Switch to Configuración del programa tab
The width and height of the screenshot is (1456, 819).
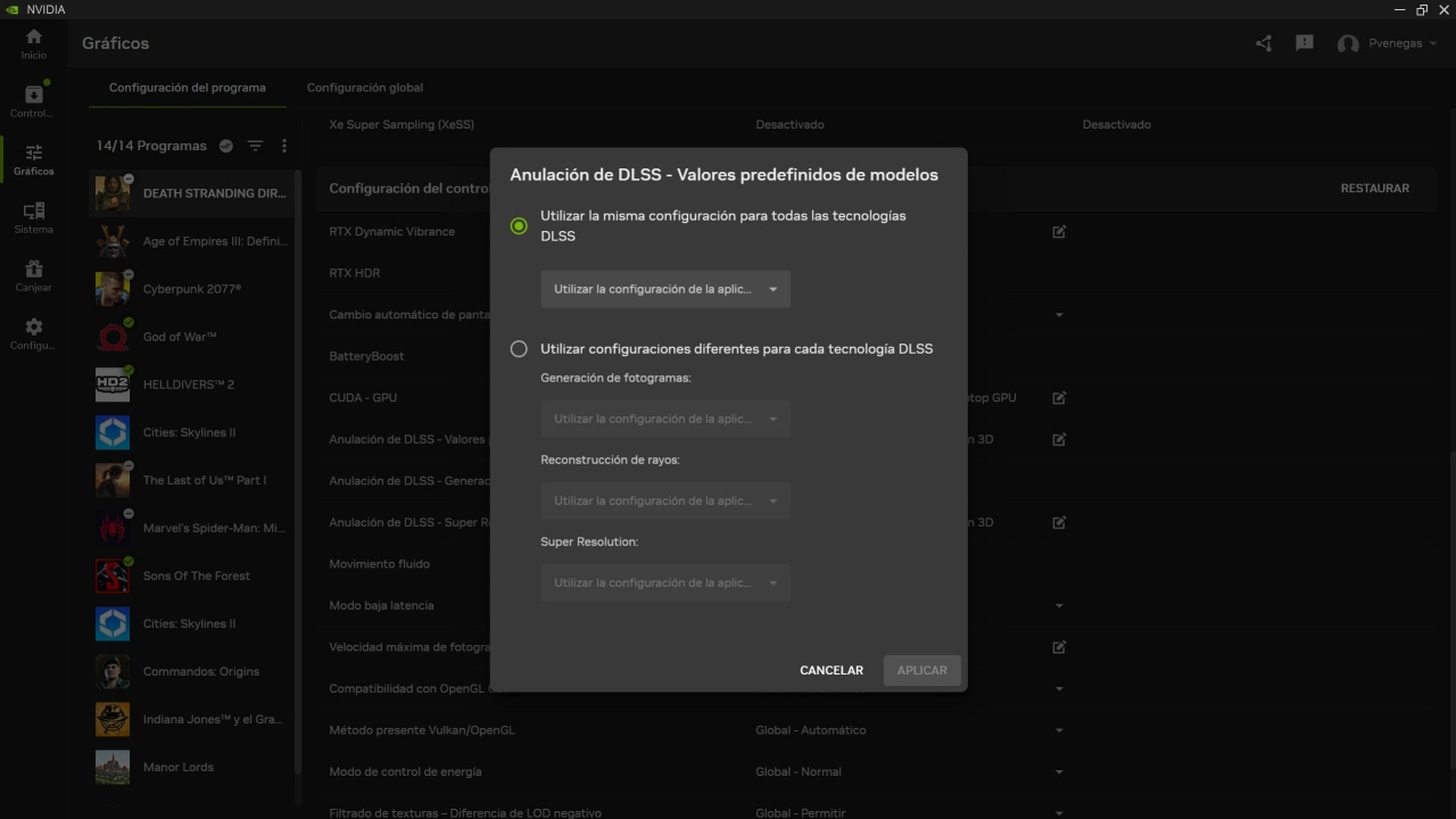[x=187, y=88]
